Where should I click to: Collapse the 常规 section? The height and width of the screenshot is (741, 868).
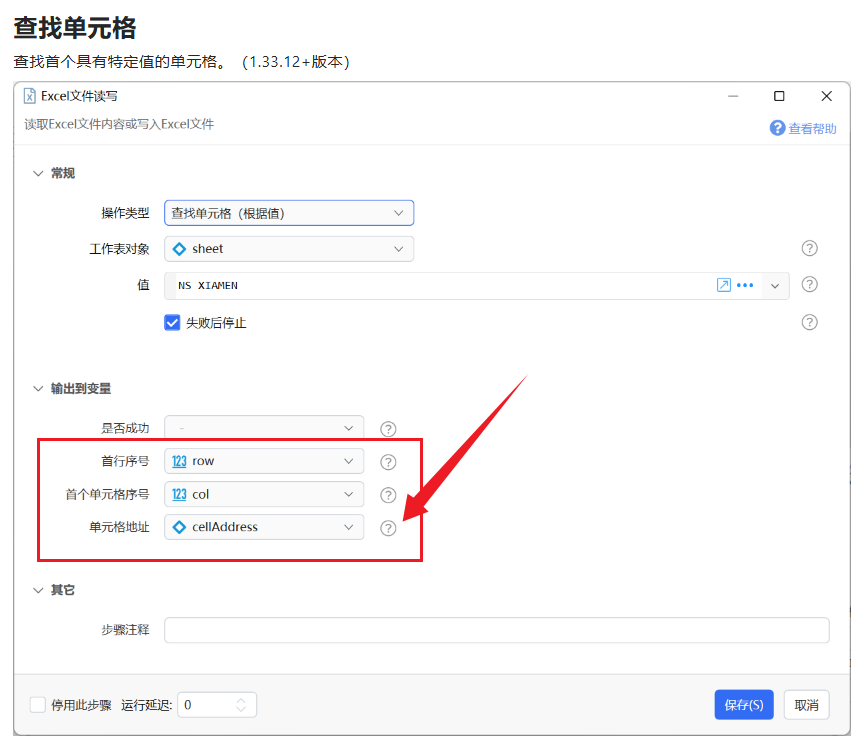tap(39, 173)
